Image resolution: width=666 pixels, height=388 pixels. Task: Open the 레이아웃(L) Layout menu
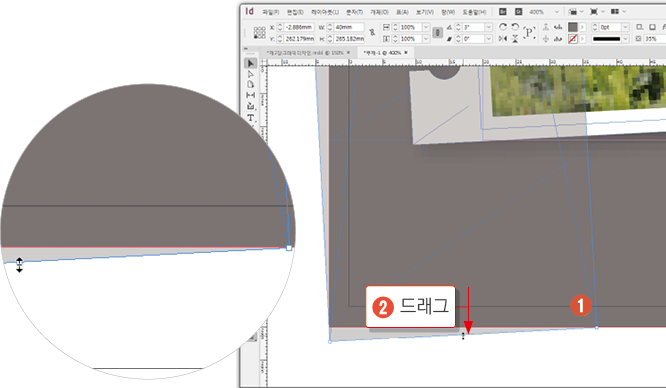coord(325,12)
